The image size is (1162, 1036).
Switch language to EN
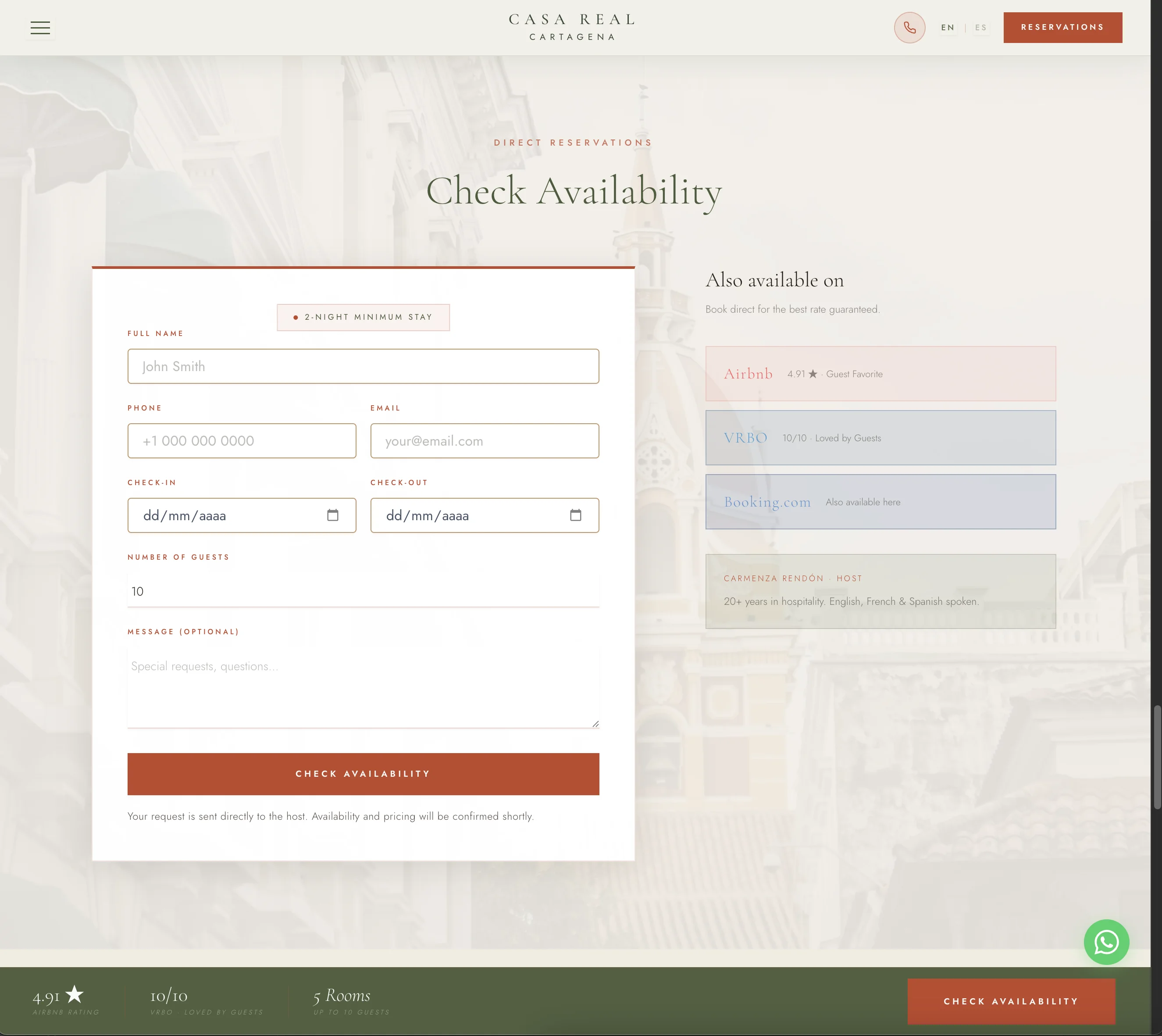[948, 27]
